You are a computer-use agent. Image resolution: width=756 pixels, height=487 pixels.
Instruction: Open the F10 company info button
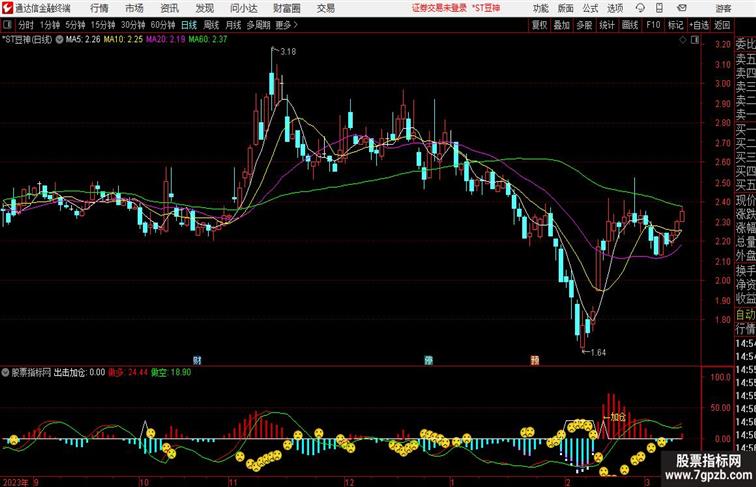[653, 25]
